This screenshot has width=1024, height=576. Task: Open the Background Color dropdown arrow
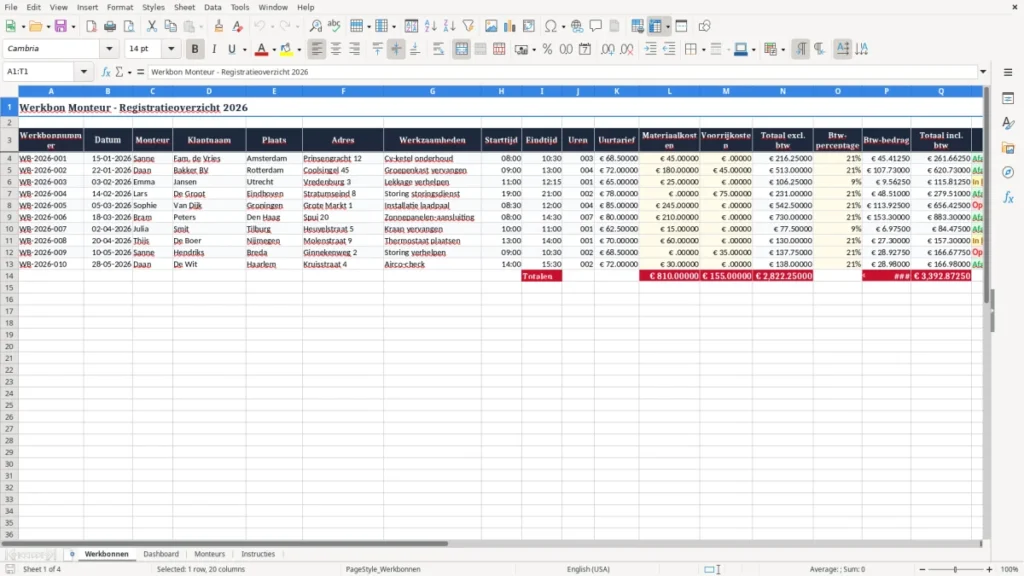[x=299, y=50]
